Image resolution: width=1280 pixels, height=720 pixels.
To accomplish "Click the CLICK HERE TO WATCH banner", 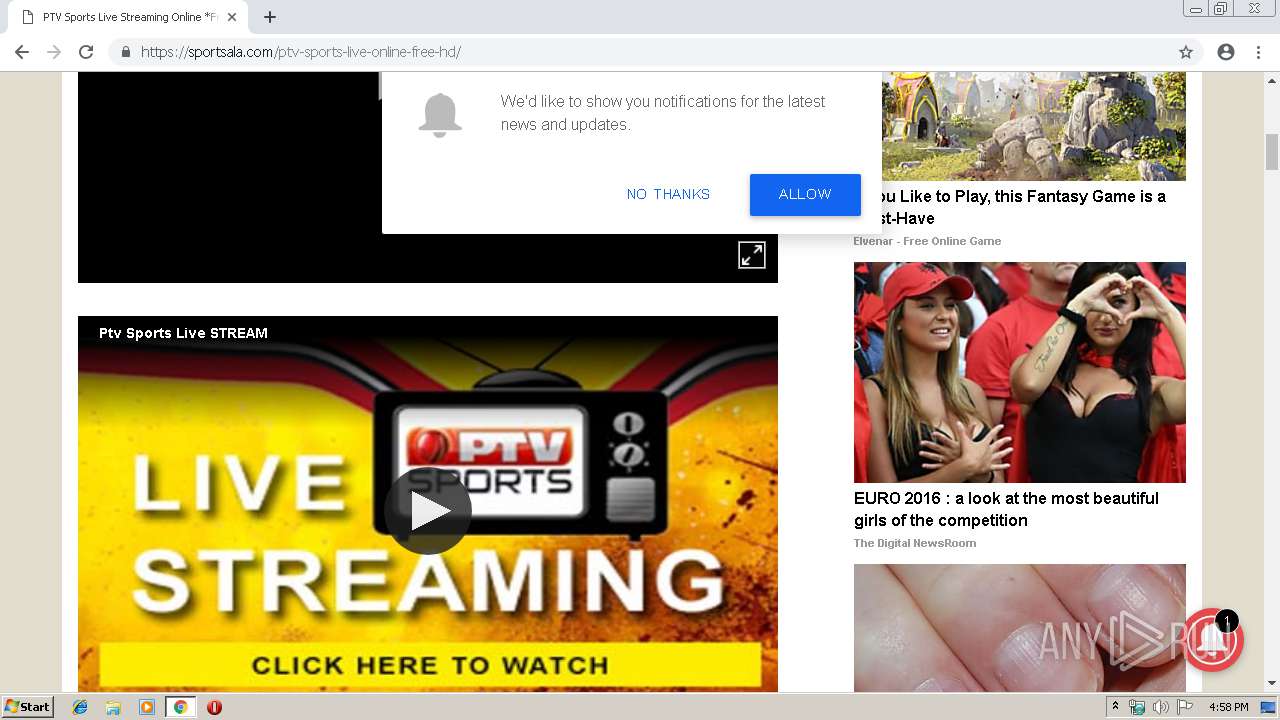I will tap(429, 665).
